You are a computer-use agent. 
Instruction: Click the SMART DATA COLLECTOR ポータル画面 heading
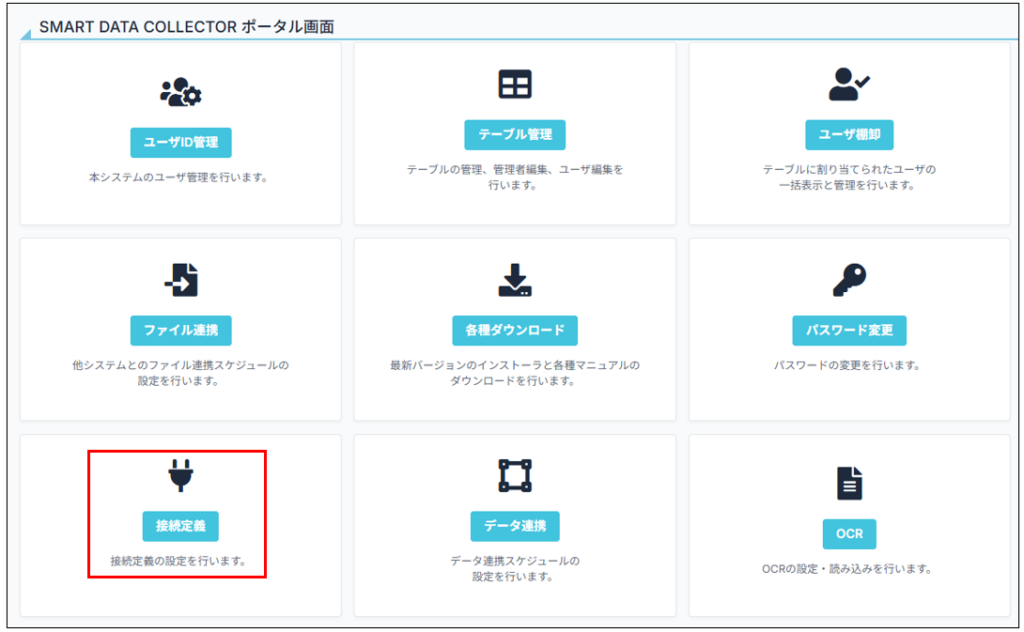click(x=186, y=27)
